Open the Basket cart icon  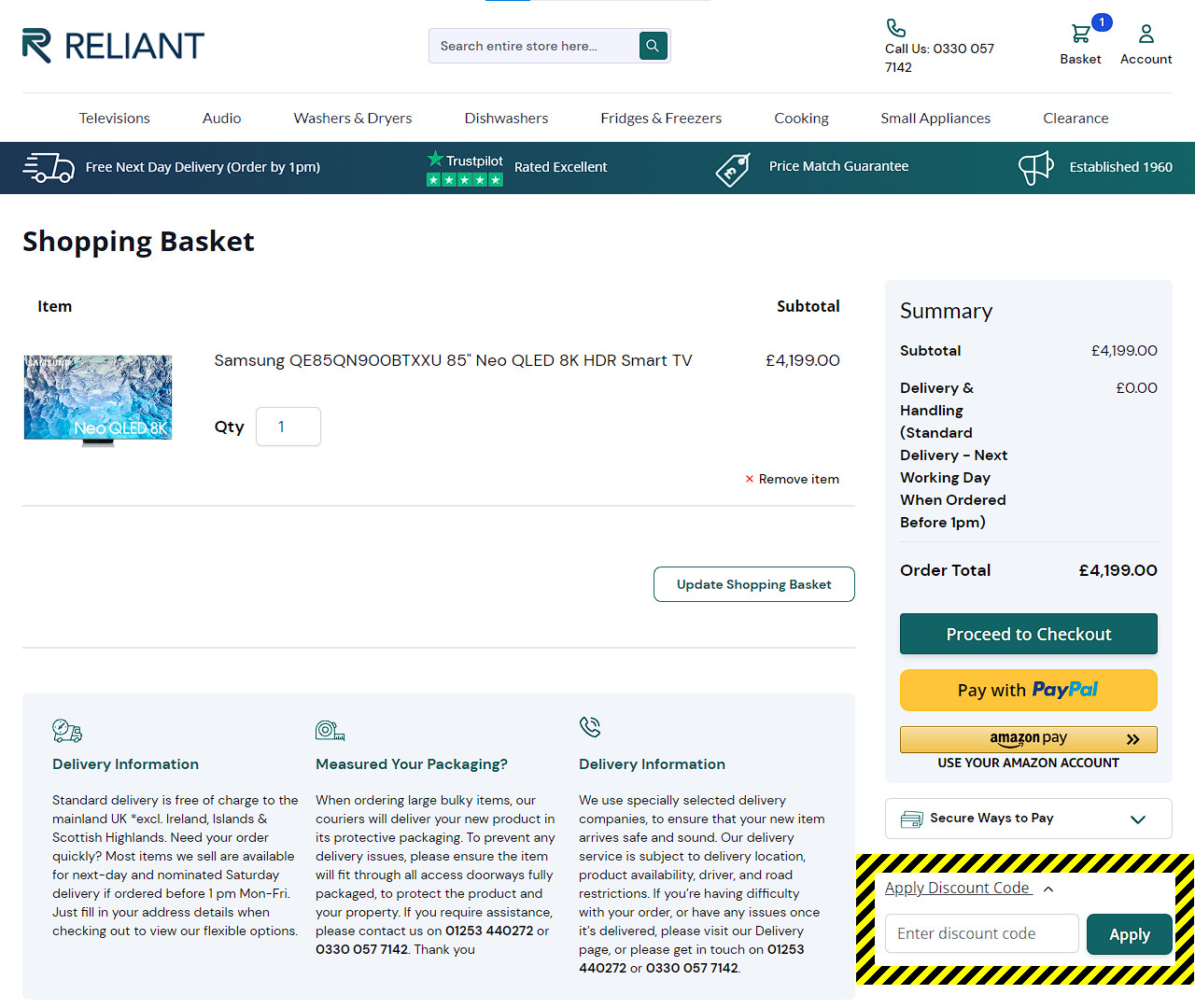point(1080,34)
